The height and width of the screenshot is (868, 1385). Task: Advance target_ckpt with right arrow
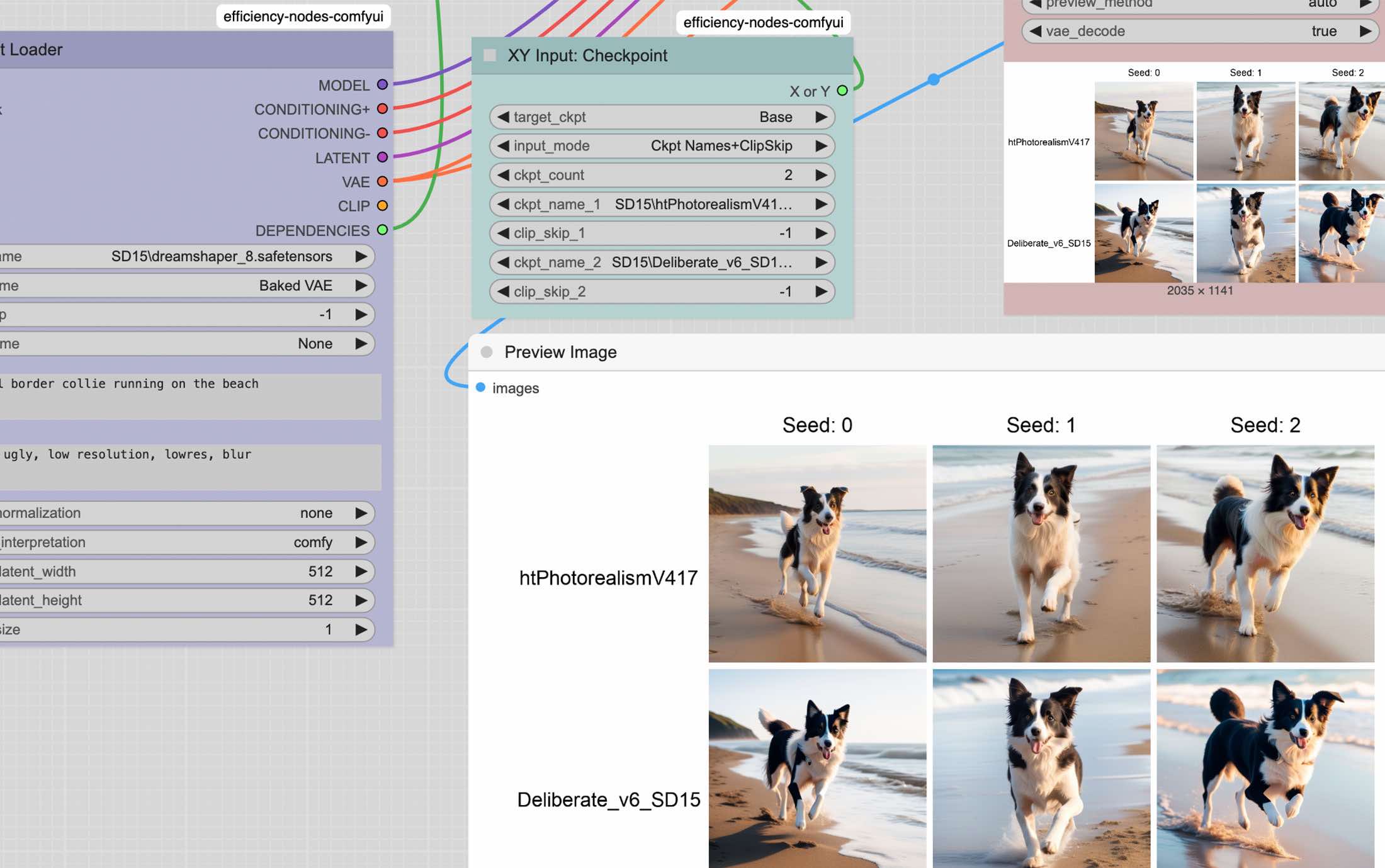click(821, 117)
